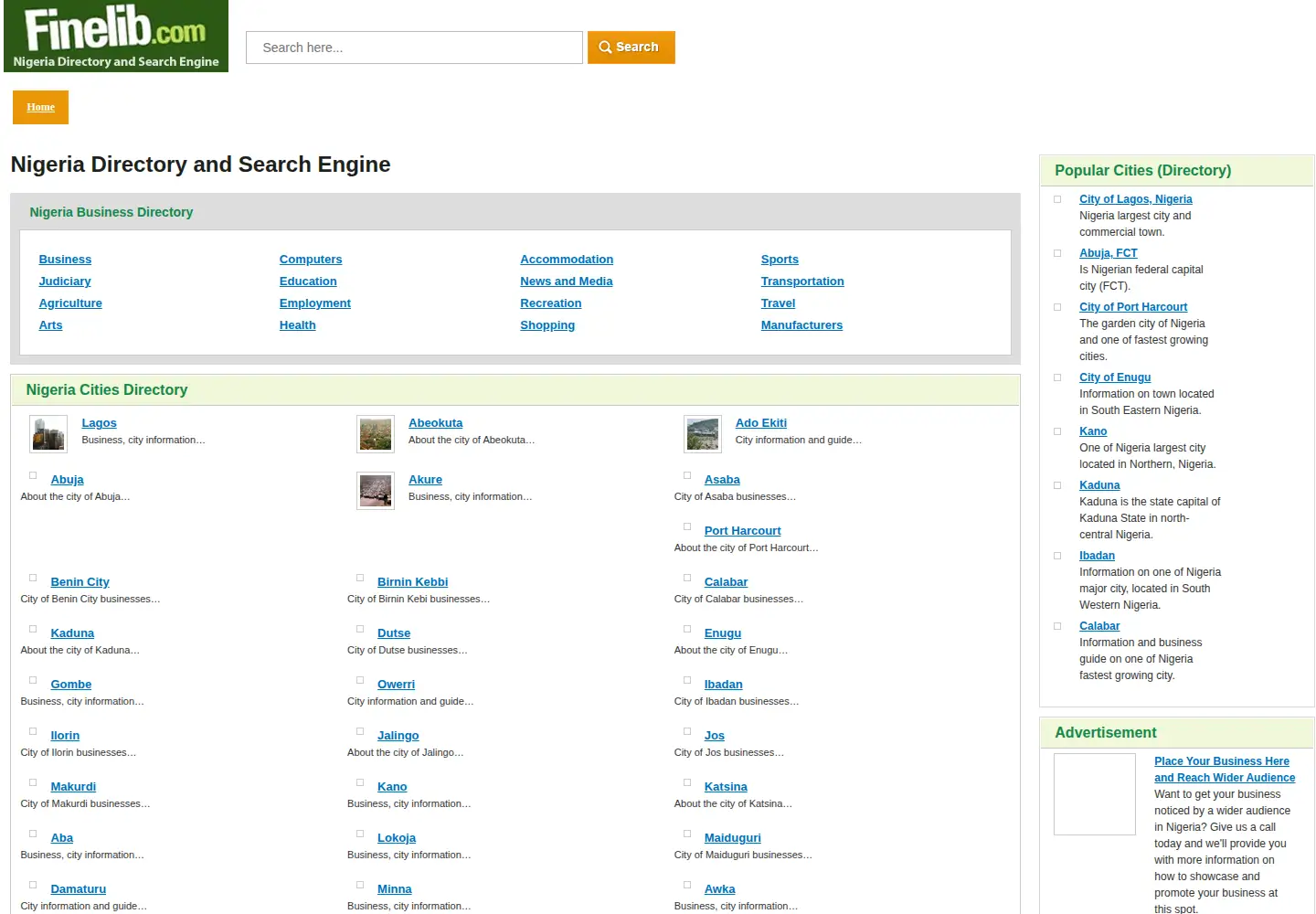
Task: Open the Judiciary category link
Action: pos(65,282)
